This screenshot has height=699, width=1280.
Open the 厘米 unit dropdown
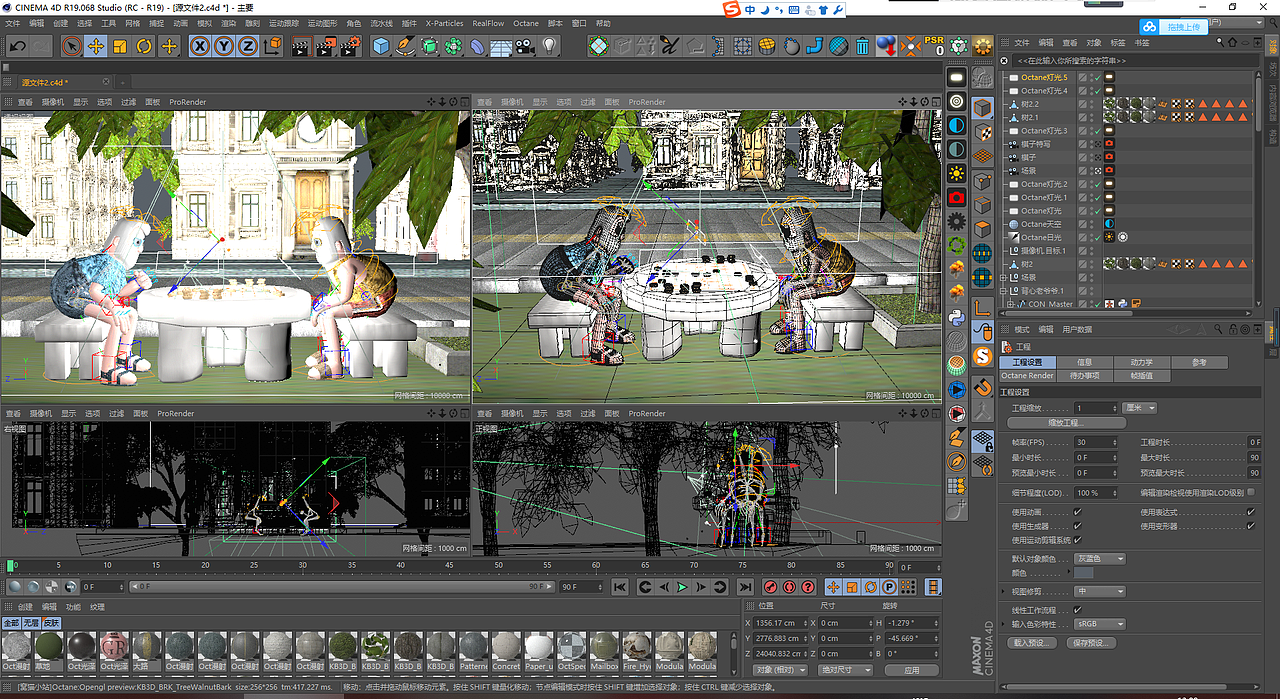click(x=1139, y=408)
